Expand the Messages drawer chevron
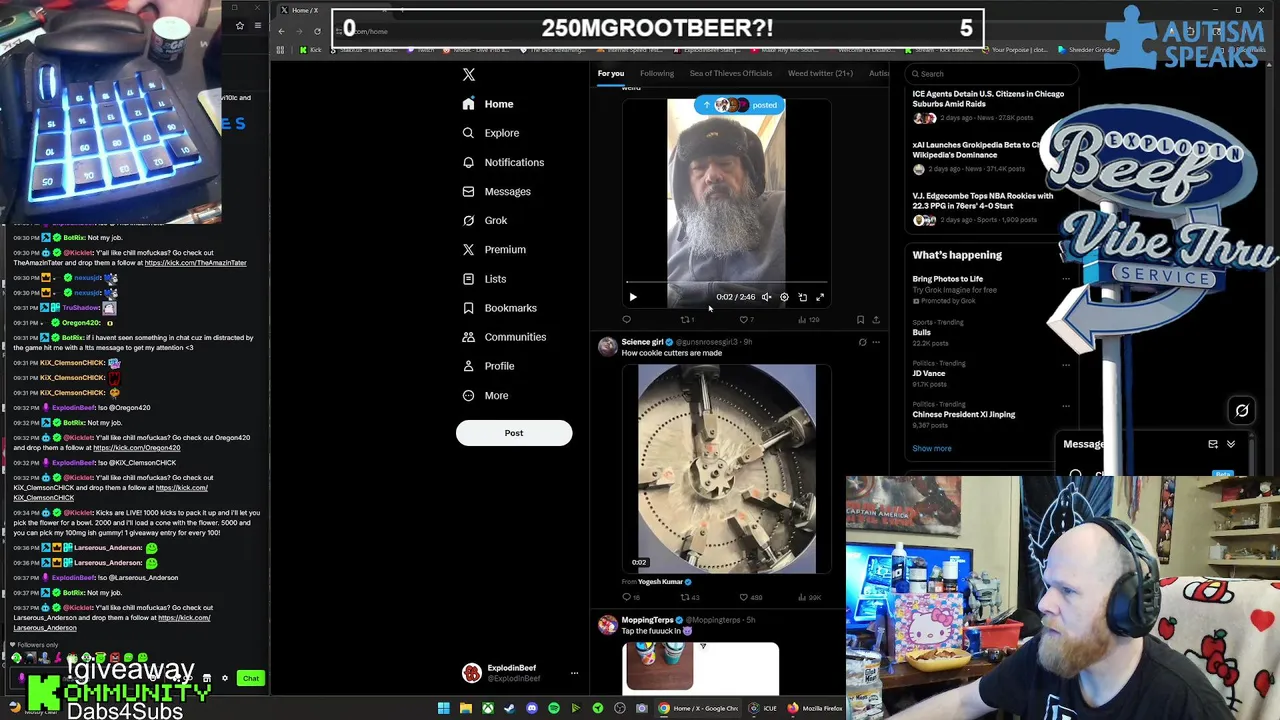 (1231, 445)
